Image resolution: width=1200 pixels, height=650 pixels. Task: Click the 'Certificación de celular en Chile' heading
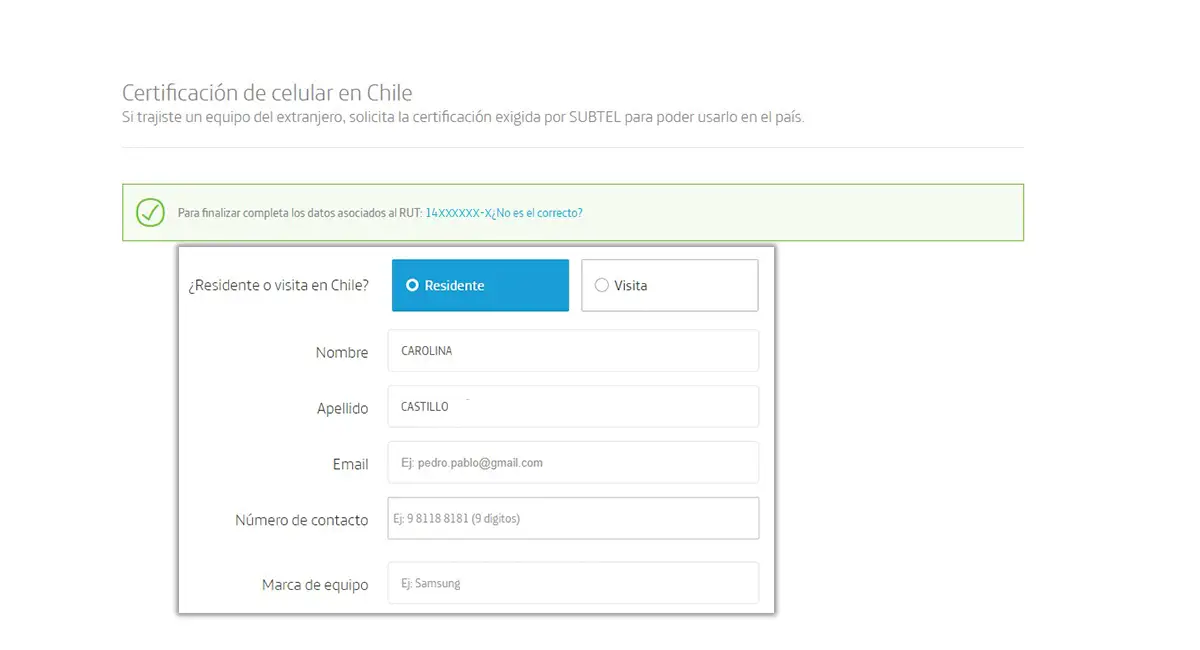[x=267, y=93]
